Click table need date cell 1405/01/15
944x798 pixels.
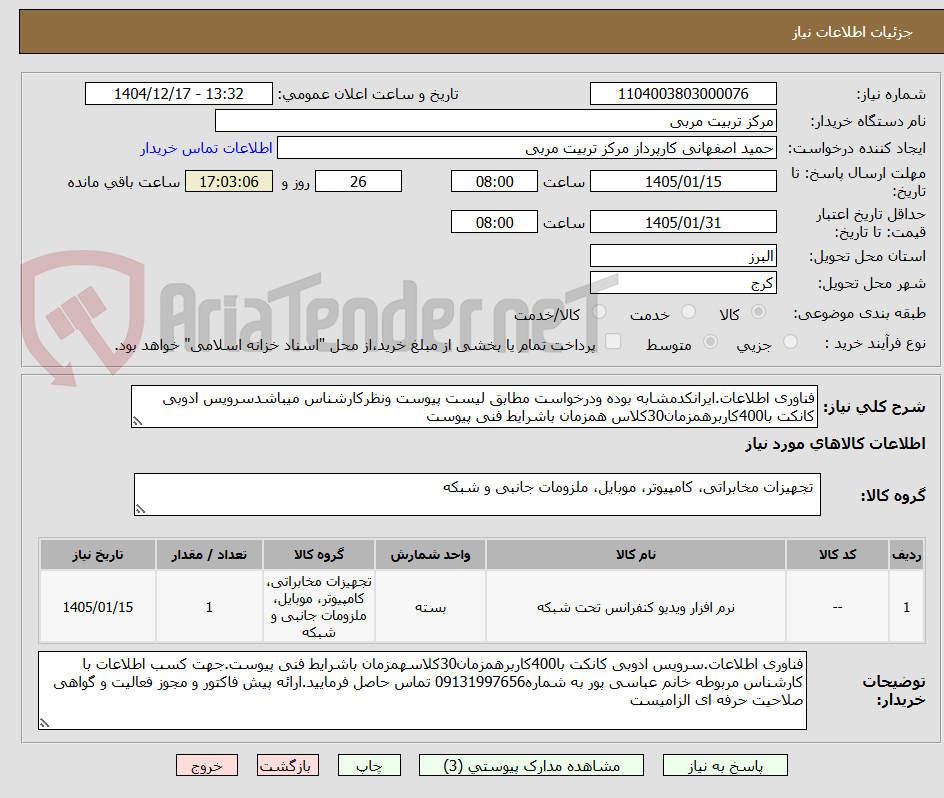pos(98,607)
